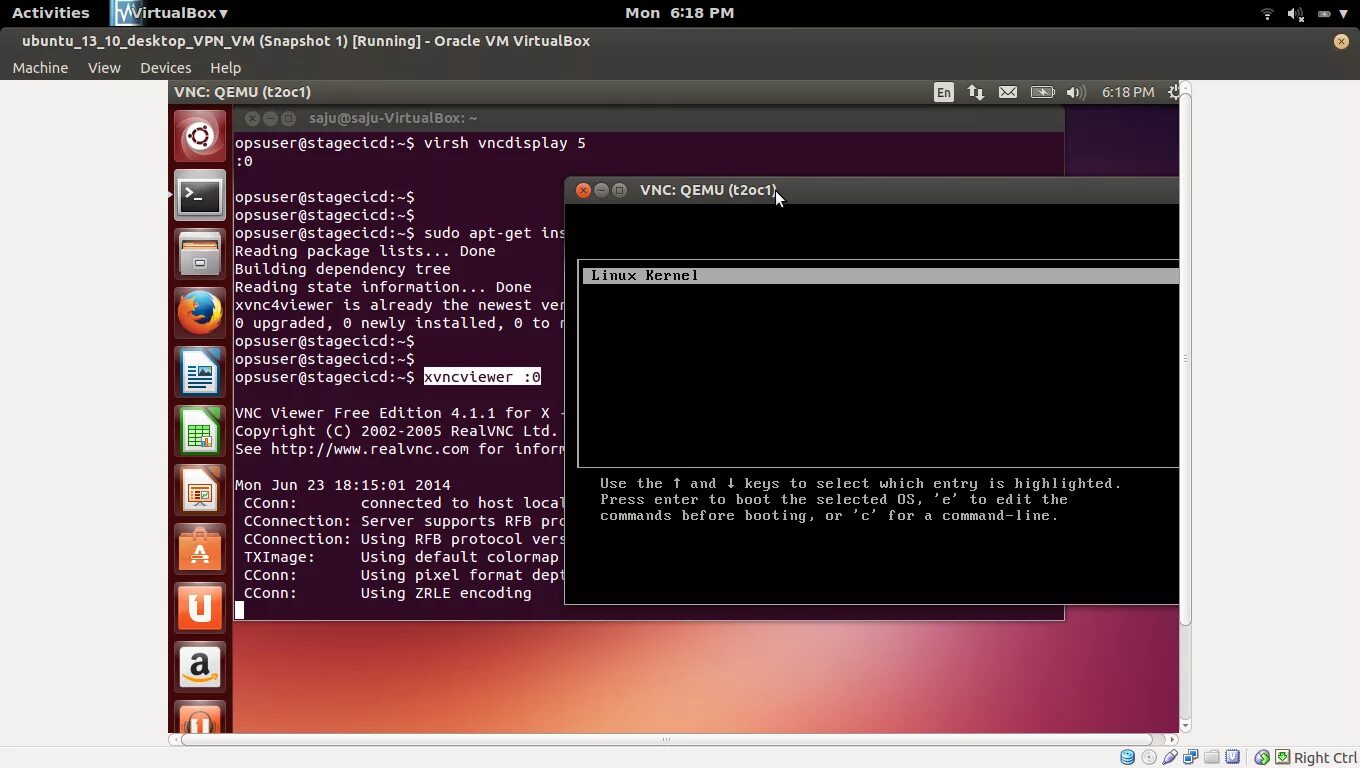1360x768 pixels.
Task: Open Ubuntu Software Center launcher icon
Action: [200, 549]
